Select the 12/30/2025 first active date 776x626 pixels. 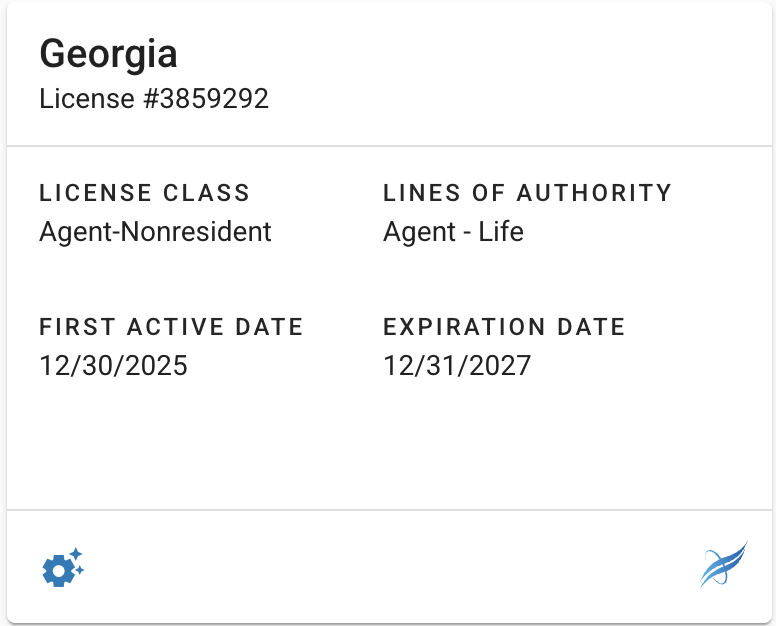coord(113,366)
